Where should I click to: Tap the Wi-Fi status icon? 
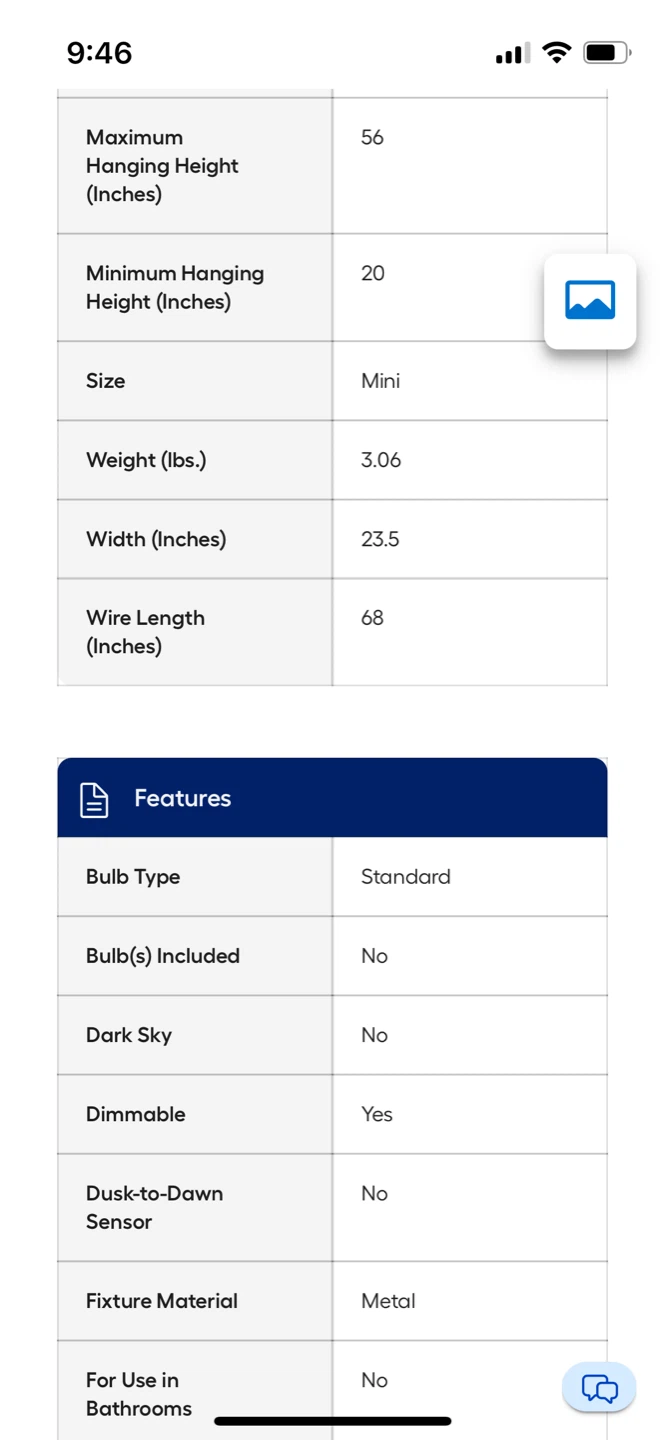557,52
